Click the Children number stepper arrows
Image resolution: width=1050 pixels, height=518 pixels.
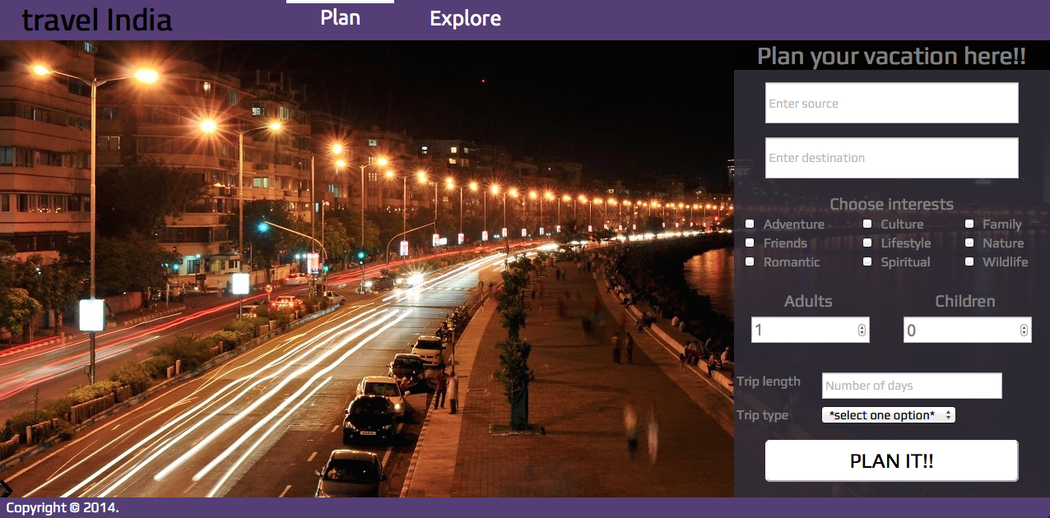tap(1023, 330)
